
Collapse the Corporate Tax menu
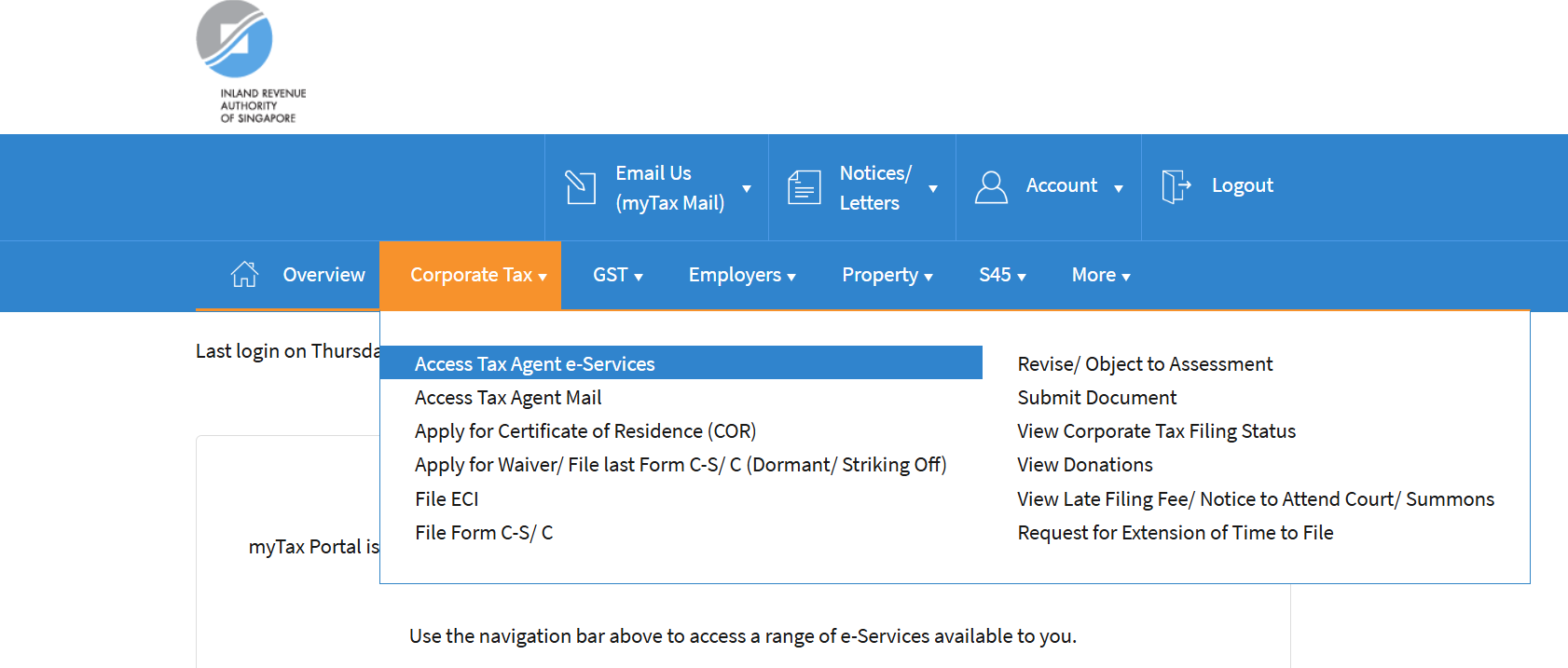click(471, 275)
